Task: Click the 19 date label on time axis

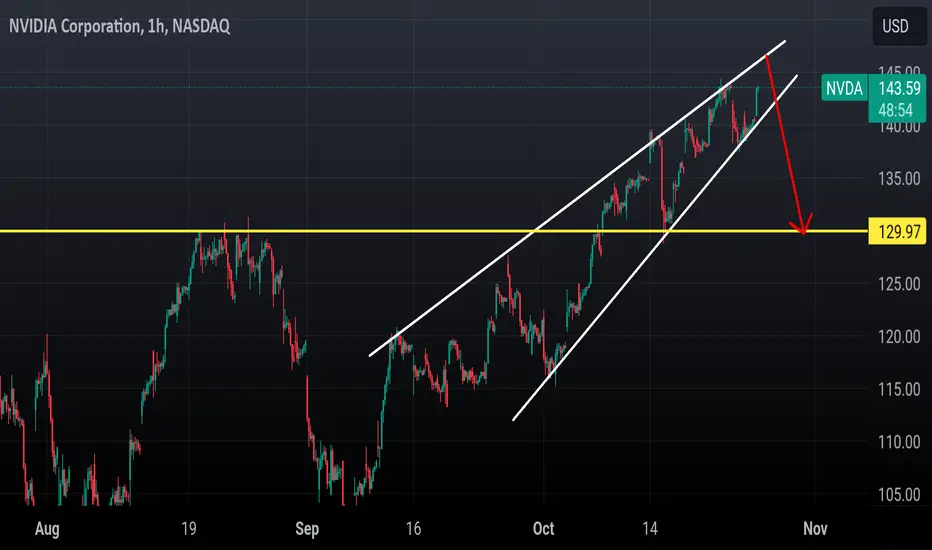Action: pyautogui.click(x=188, y=528)
